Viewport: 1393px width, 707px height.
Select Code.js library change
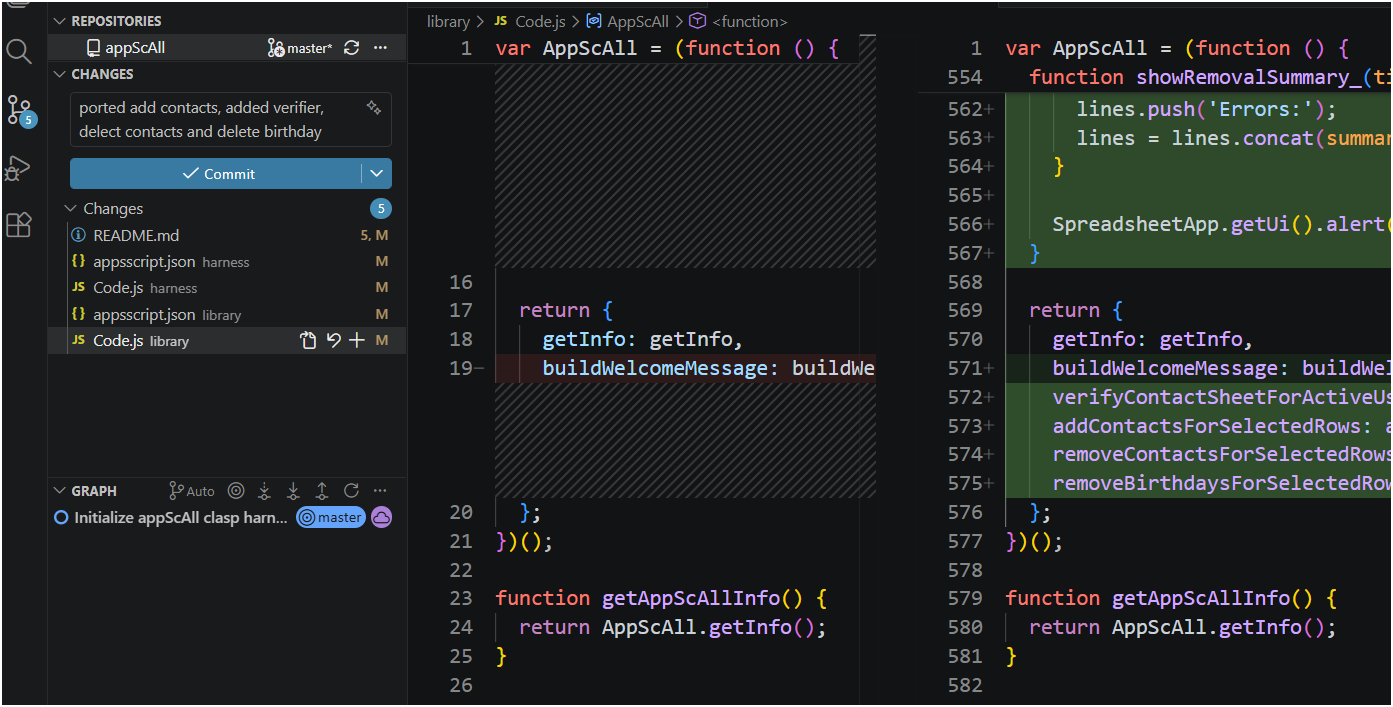pos(227,341)
